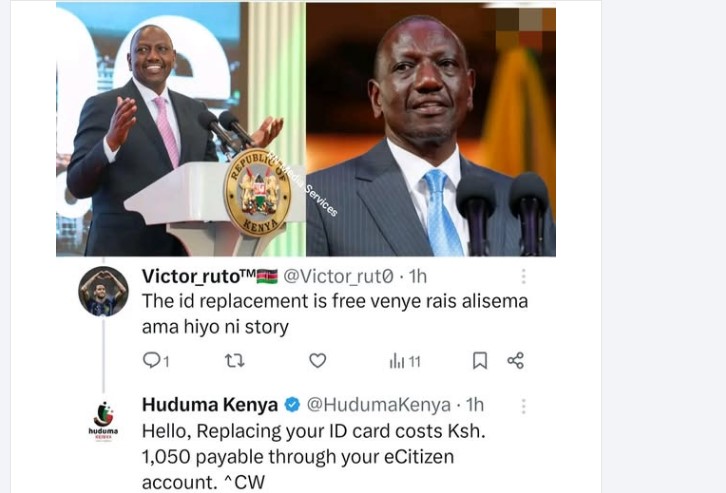726x493 pixels.
Task: Bookmark Victor_ruto's tweet
Action: 480,360
